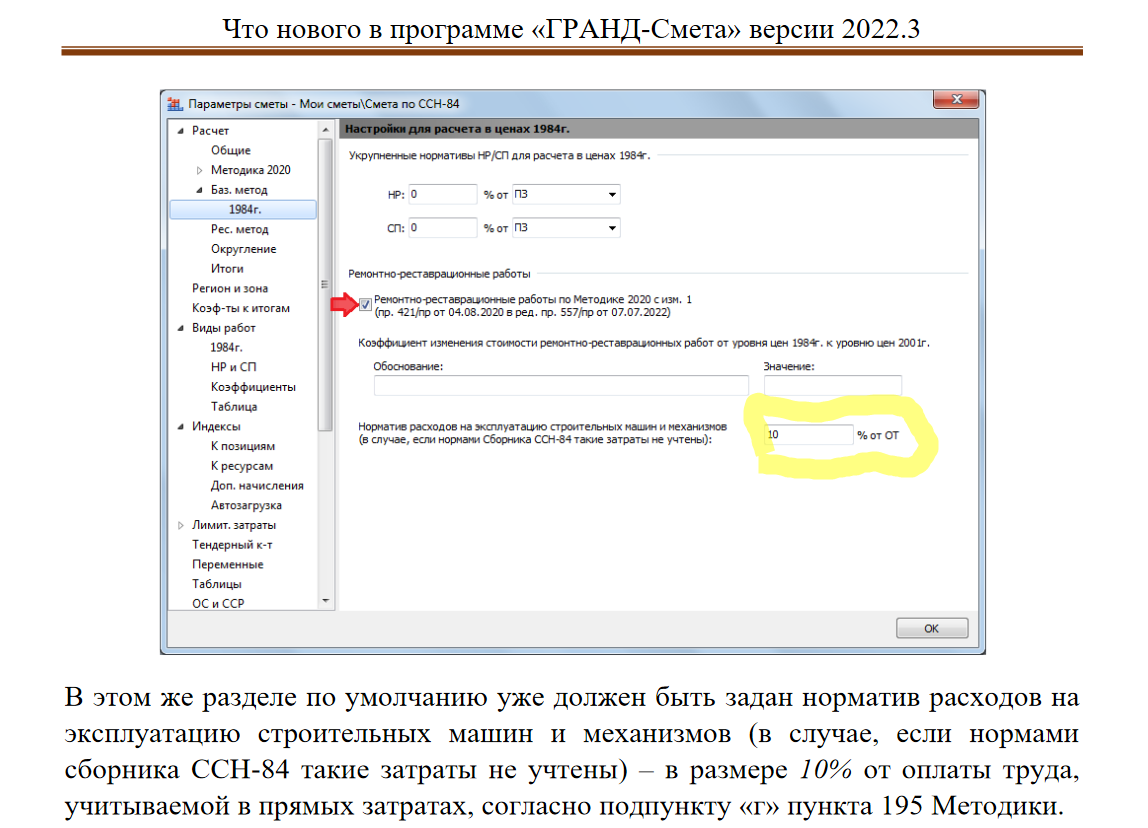Open Автозагрузка settings
Viewport: 1148px width, 828px height.
(246, 505)
